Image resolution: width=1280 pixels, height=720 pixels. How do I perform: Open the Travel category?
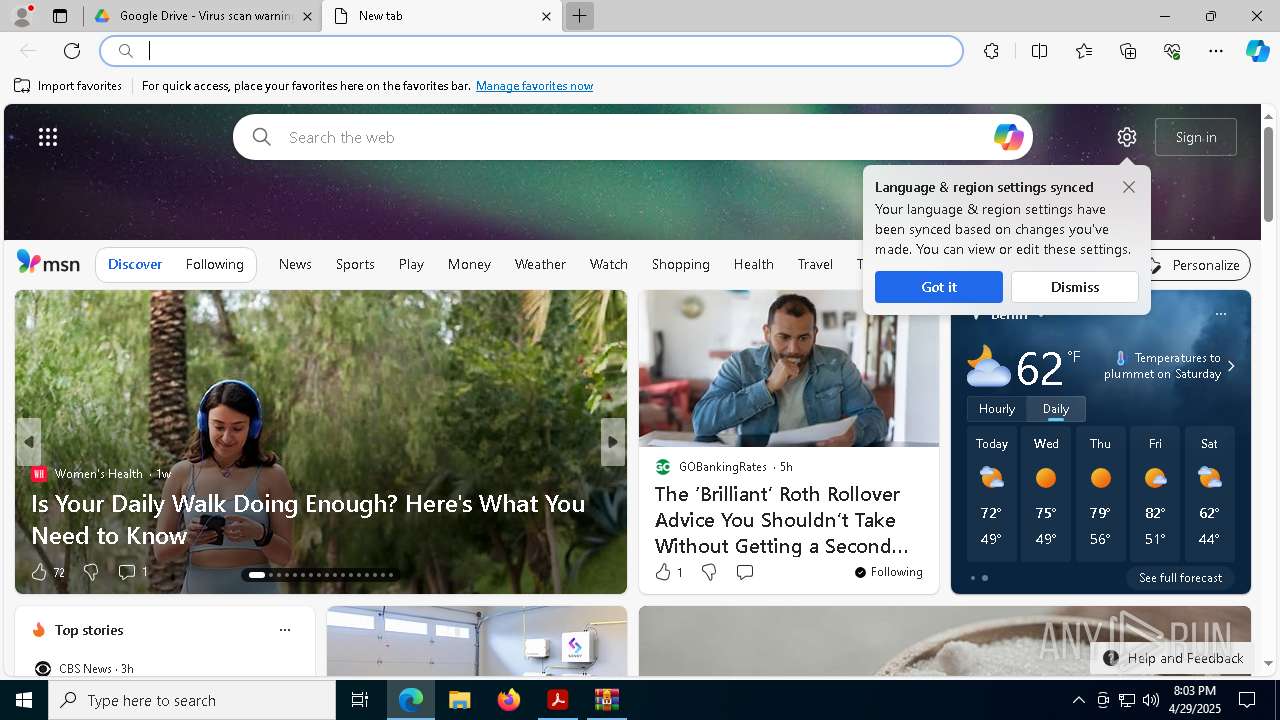click(x=815, y=264)
